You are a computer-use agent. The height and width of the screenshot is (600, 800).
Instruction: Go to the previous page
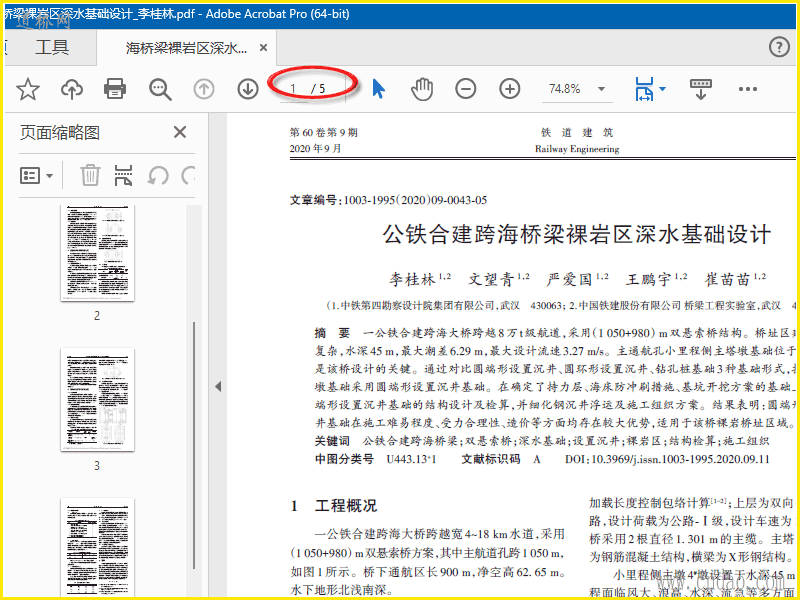click(x=204, y=89)
